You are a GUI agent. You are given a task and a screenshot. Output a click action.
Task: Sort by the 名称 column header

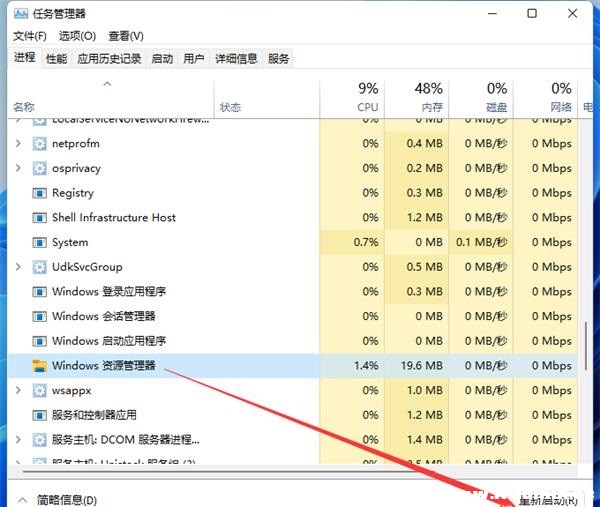111,98
